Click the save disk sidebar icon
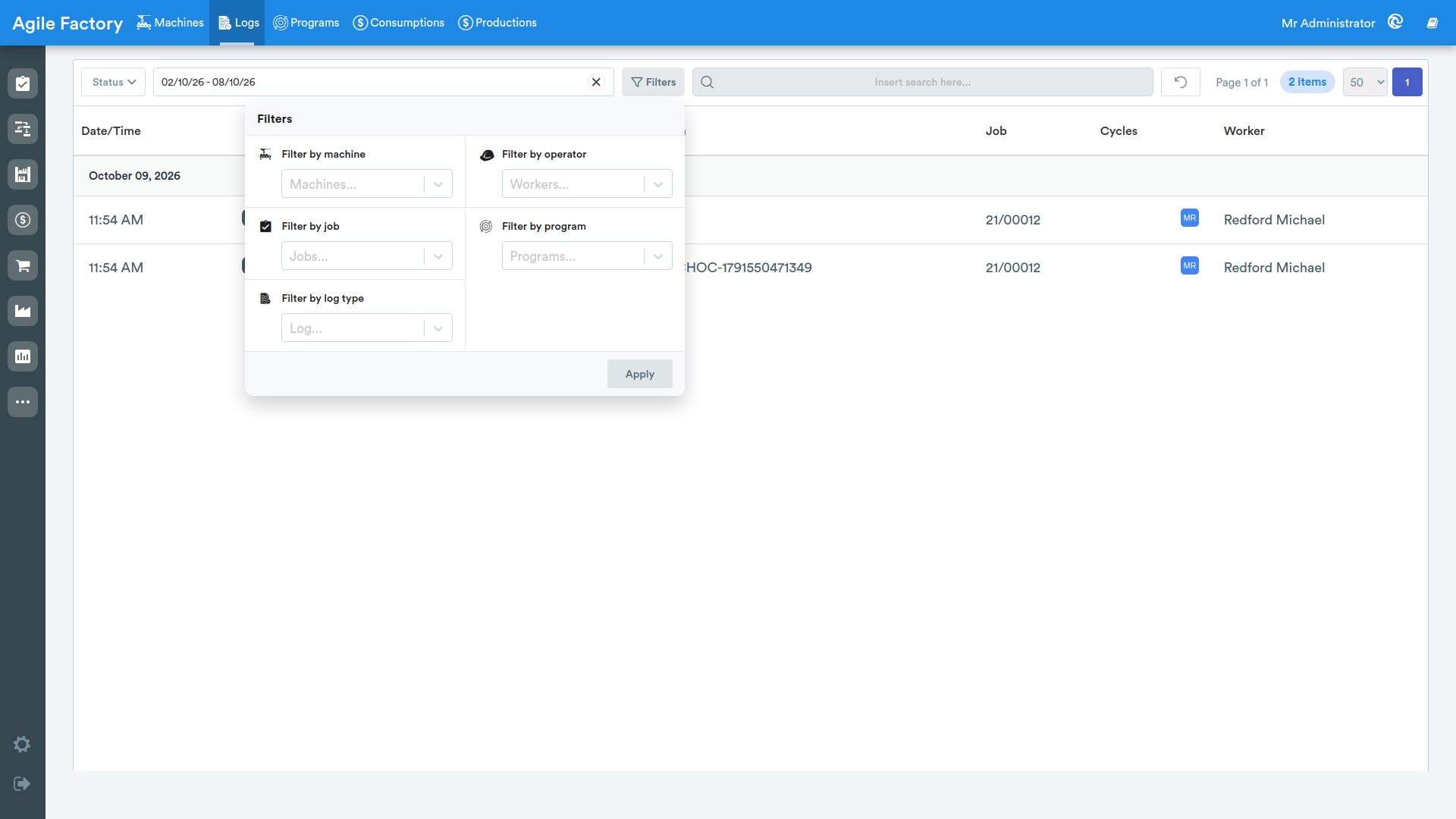1456x819 pixels. (x=23, y=174)
